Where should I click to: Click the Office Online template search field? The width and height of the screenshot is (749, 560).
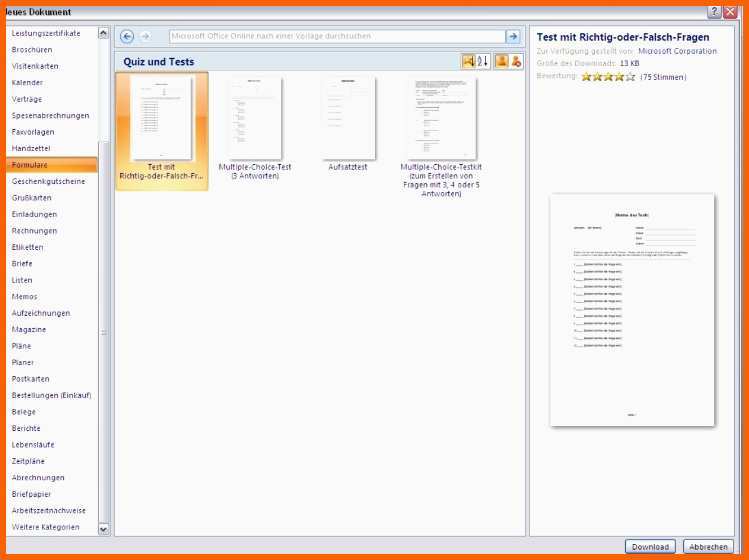tap(335, 36)
